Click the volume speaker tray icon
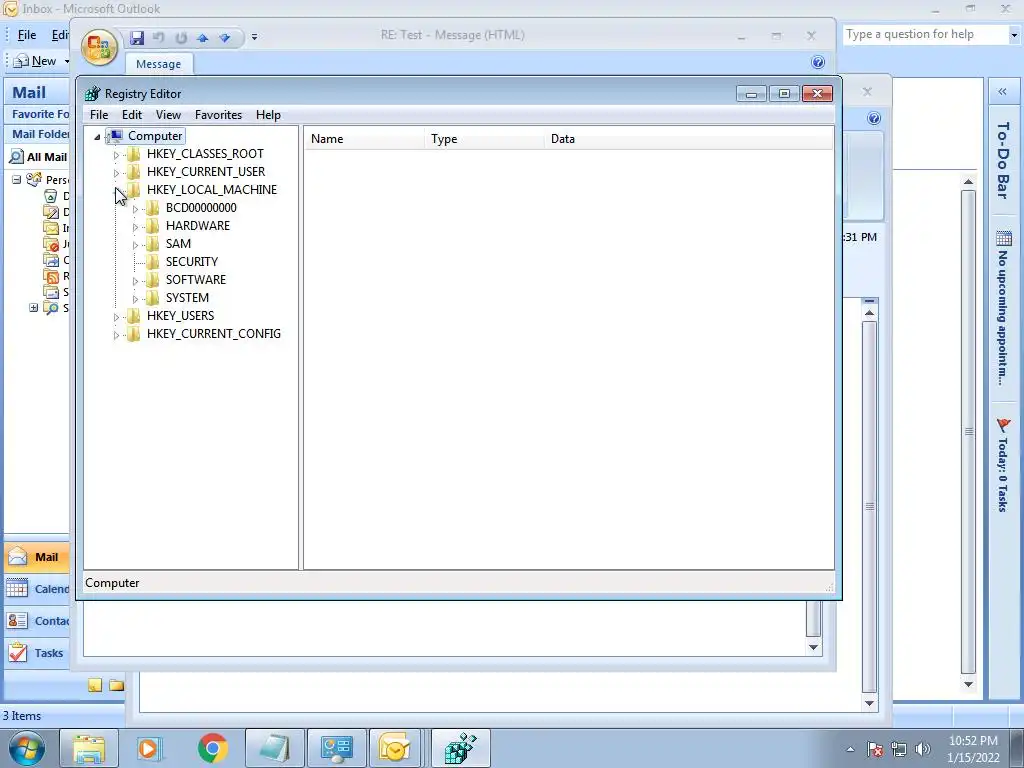1024x768 pixels. [923, 749]
